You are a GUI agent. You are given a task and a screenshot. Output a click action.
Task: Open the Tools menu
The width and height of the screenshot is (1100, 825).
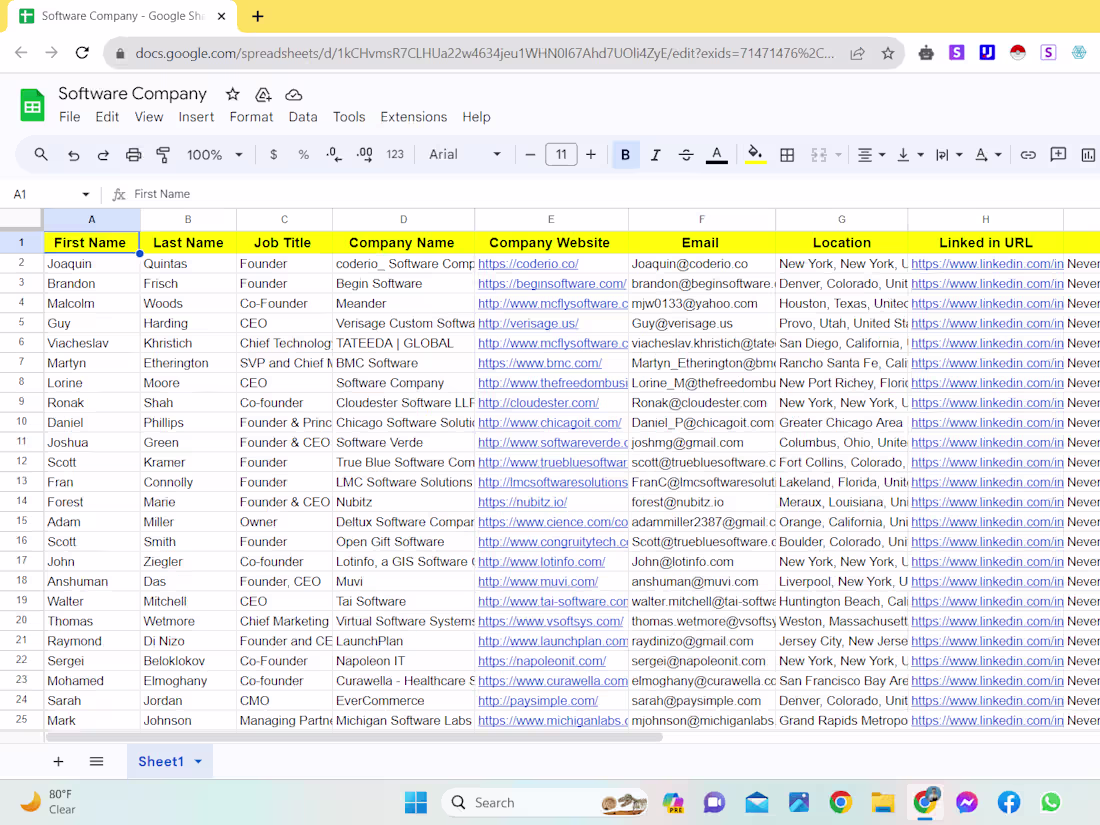tap(349, 116)
